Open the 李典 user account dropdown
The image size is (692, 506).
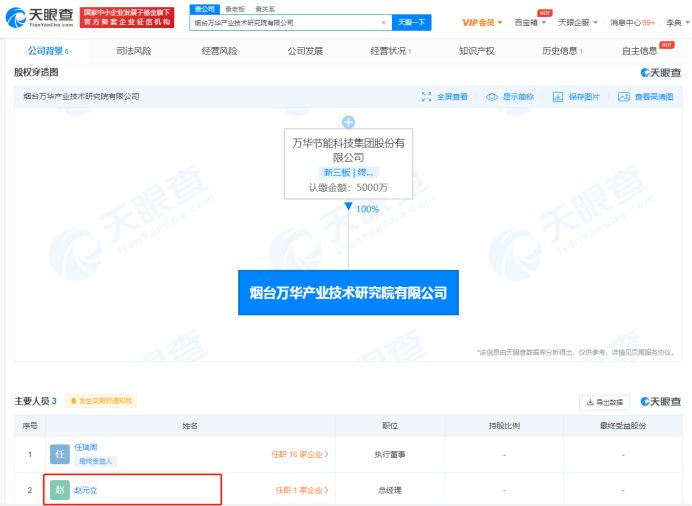(x=677, y=22)
